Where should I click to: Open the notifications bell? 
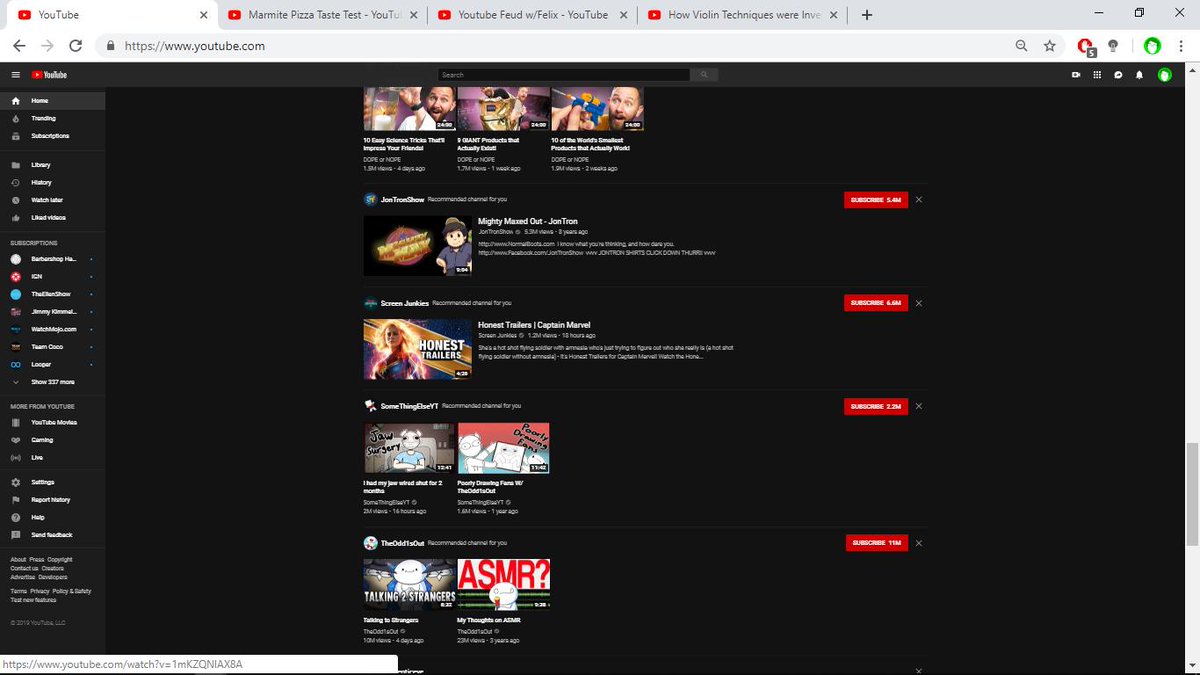pos(1139,75)
